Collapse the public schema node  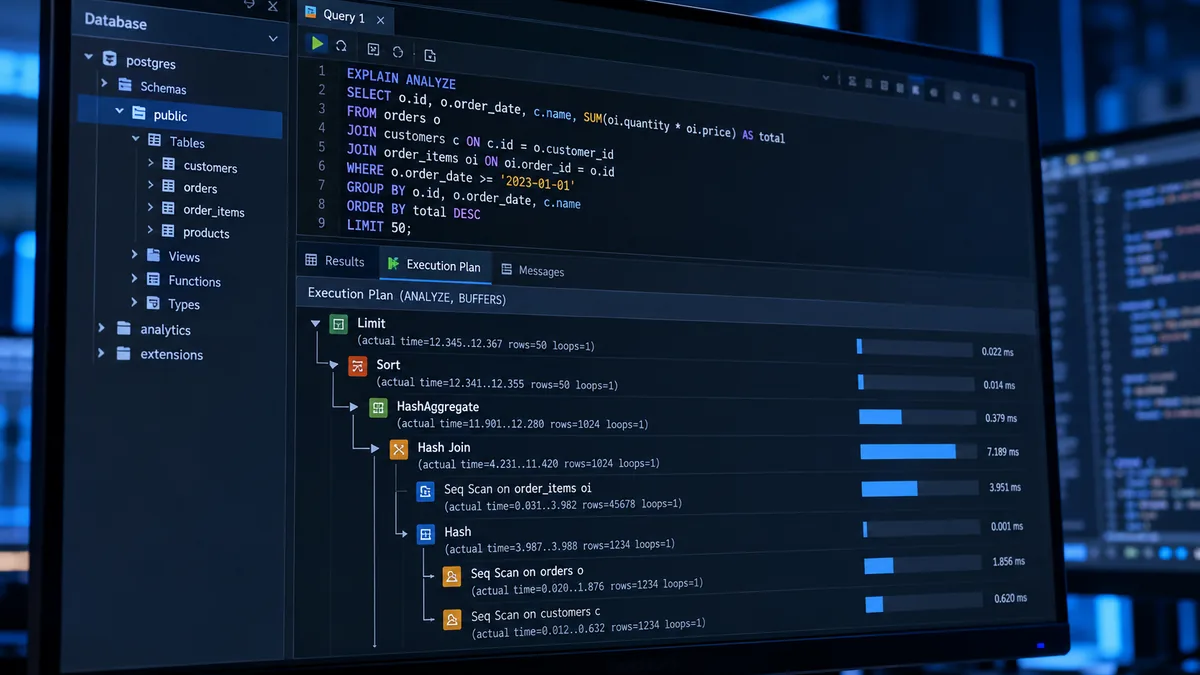(119, 112)
